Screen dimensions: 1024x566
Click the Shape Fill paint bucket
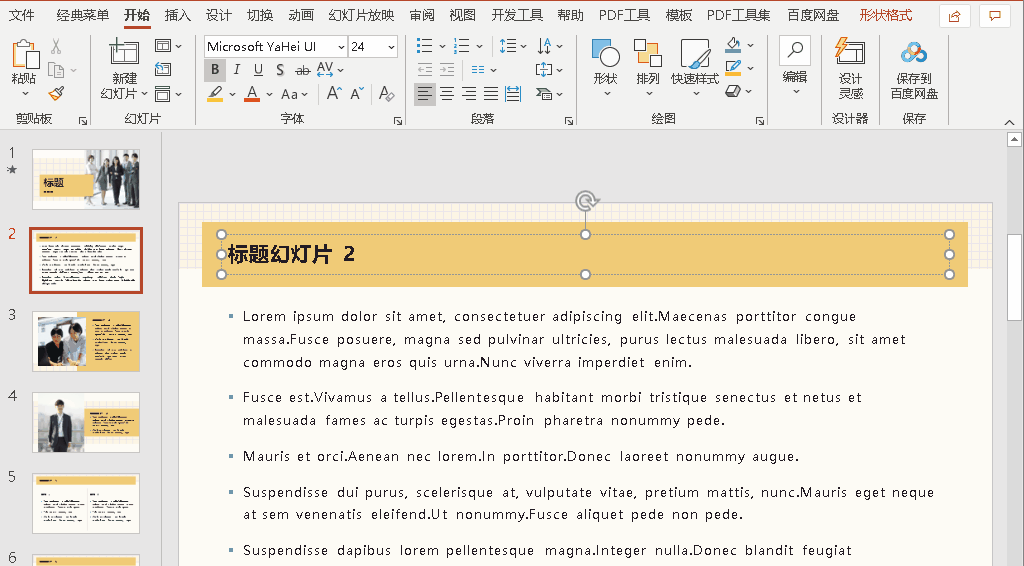(733, 45)
